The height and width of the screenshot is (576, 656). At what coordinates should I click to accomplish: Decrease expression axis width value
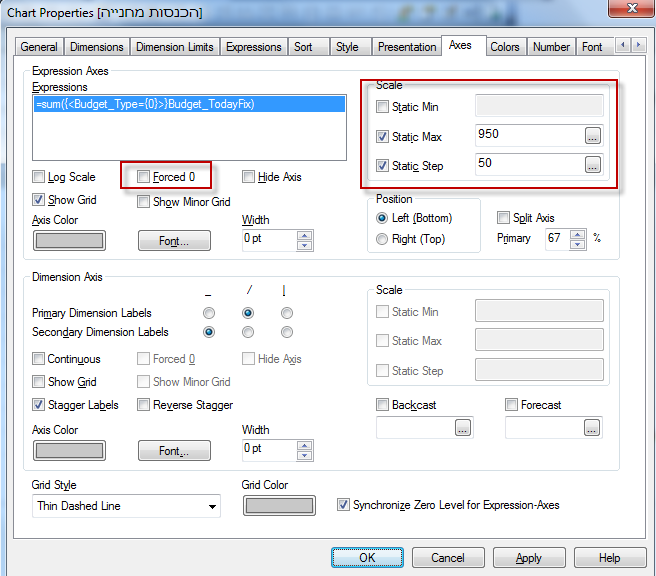[x=305, y=246]
